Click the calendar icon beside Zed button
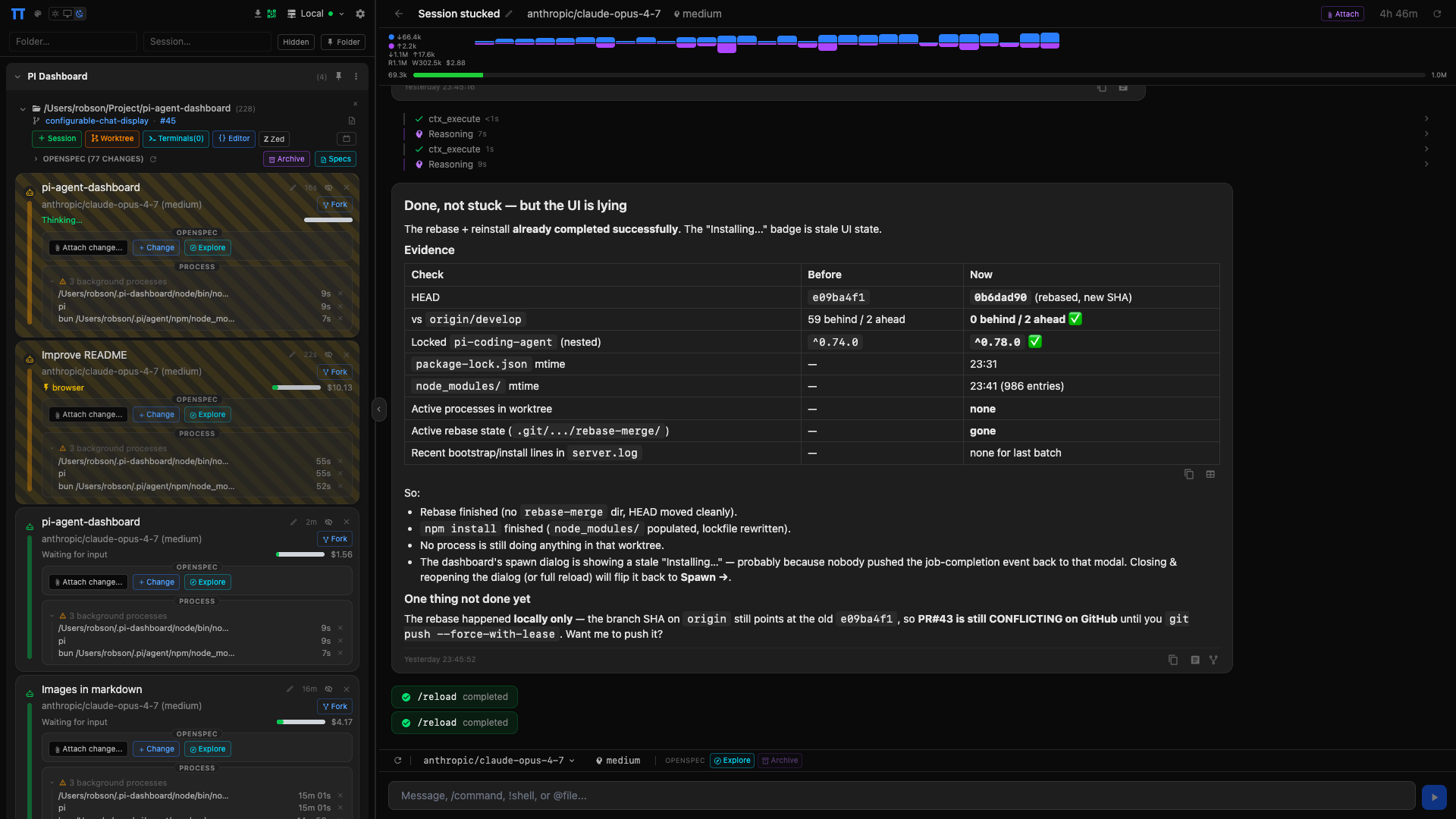1456x819 pixels. (347, 139)
